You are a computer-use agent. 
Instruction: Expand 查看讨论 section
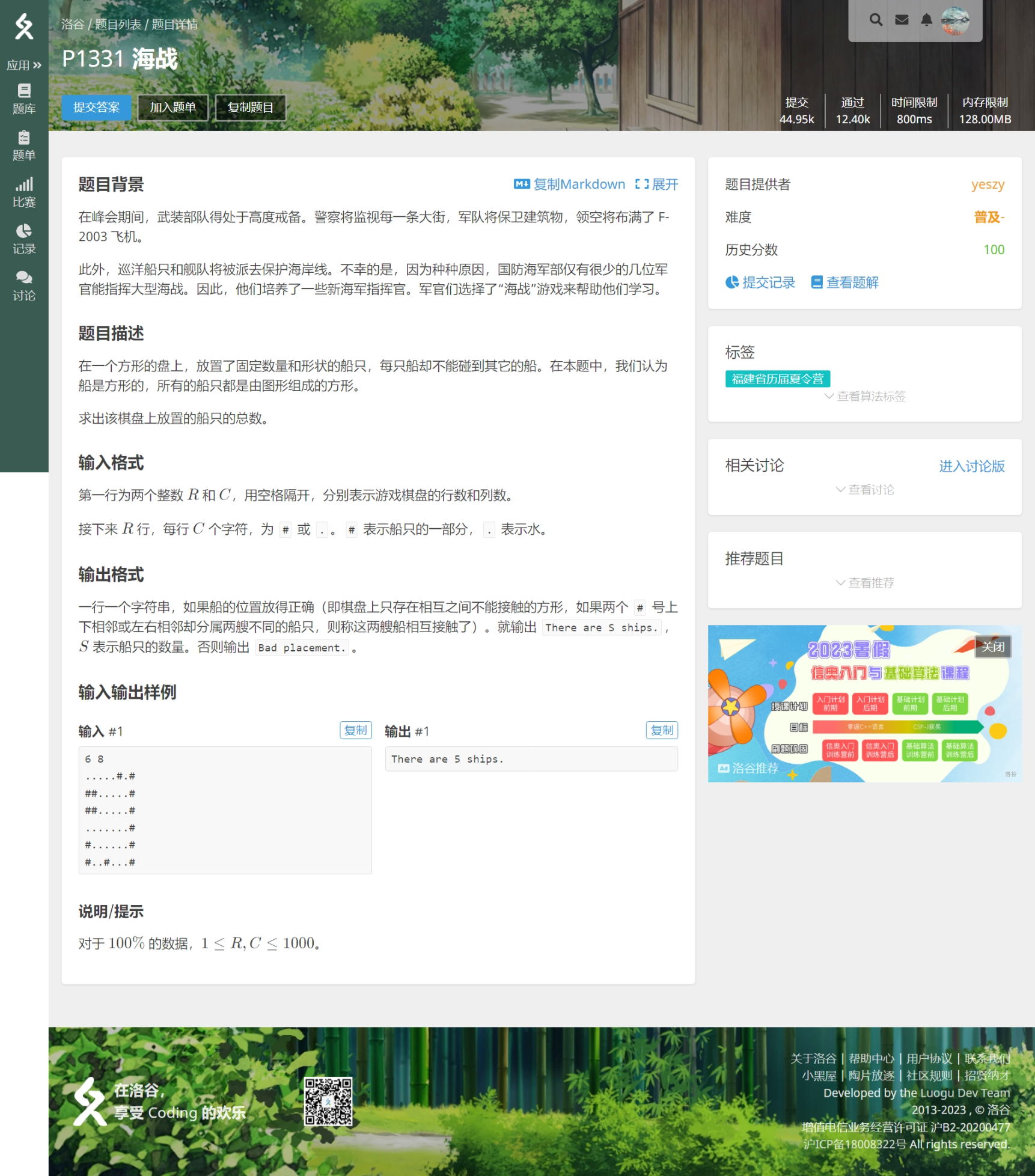click(865, 490)
